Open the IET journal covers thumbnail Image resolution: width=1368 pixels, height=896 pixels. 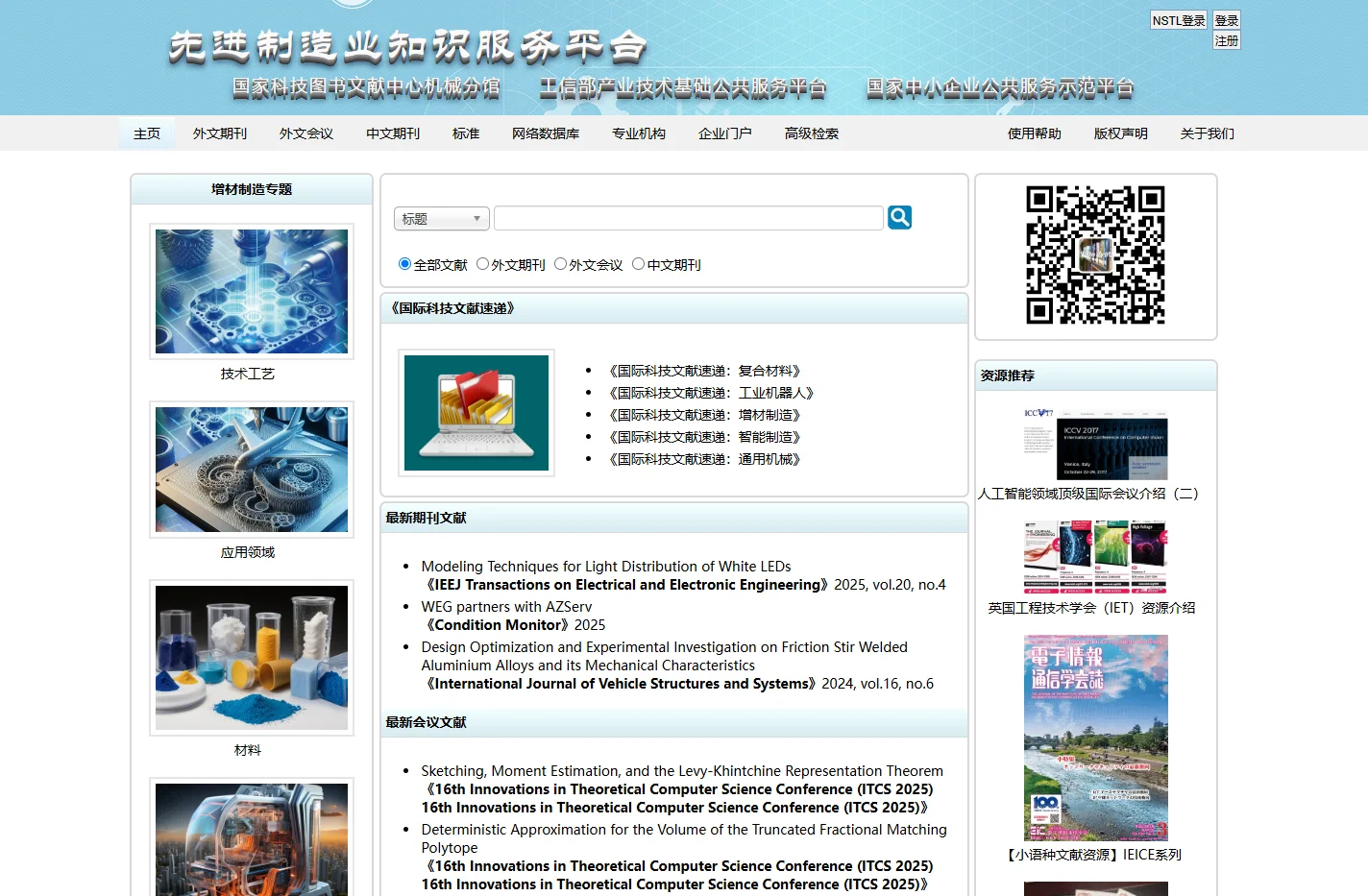[x=1095, y=557]
